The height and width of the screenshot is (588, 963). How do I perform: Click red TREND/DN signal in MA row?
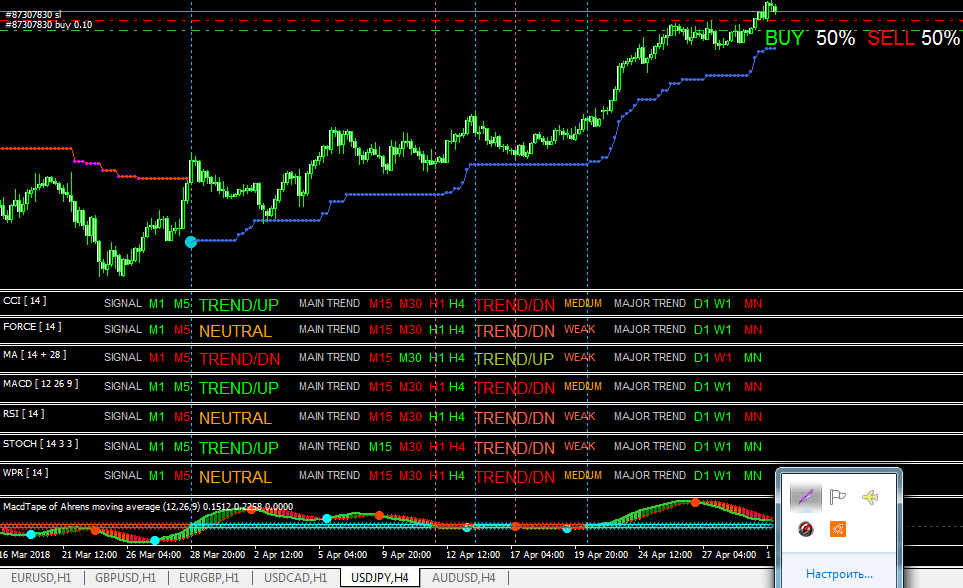[240, 359]
